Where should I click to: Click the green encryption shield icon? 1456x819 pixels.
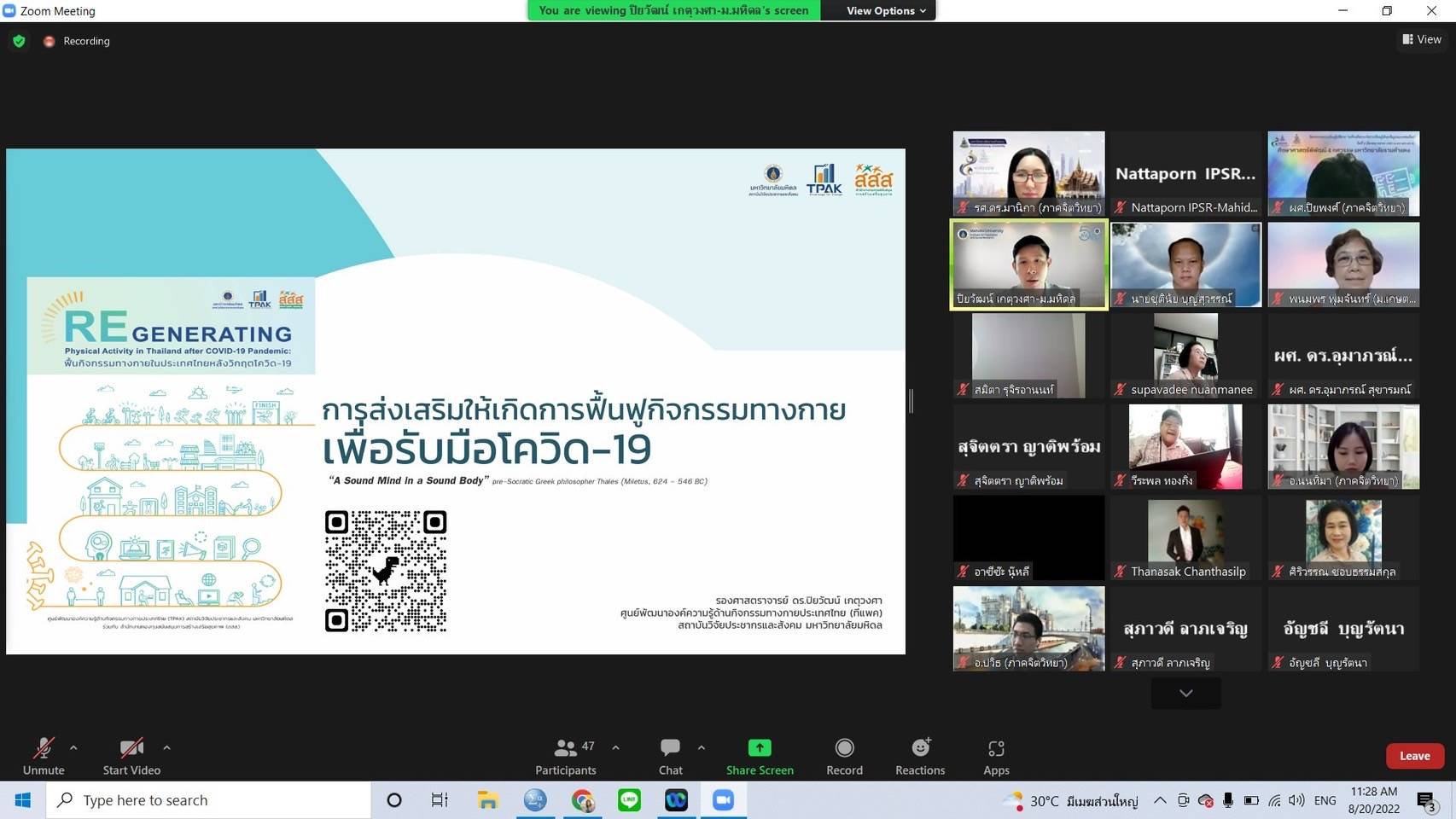click(19, 41)
